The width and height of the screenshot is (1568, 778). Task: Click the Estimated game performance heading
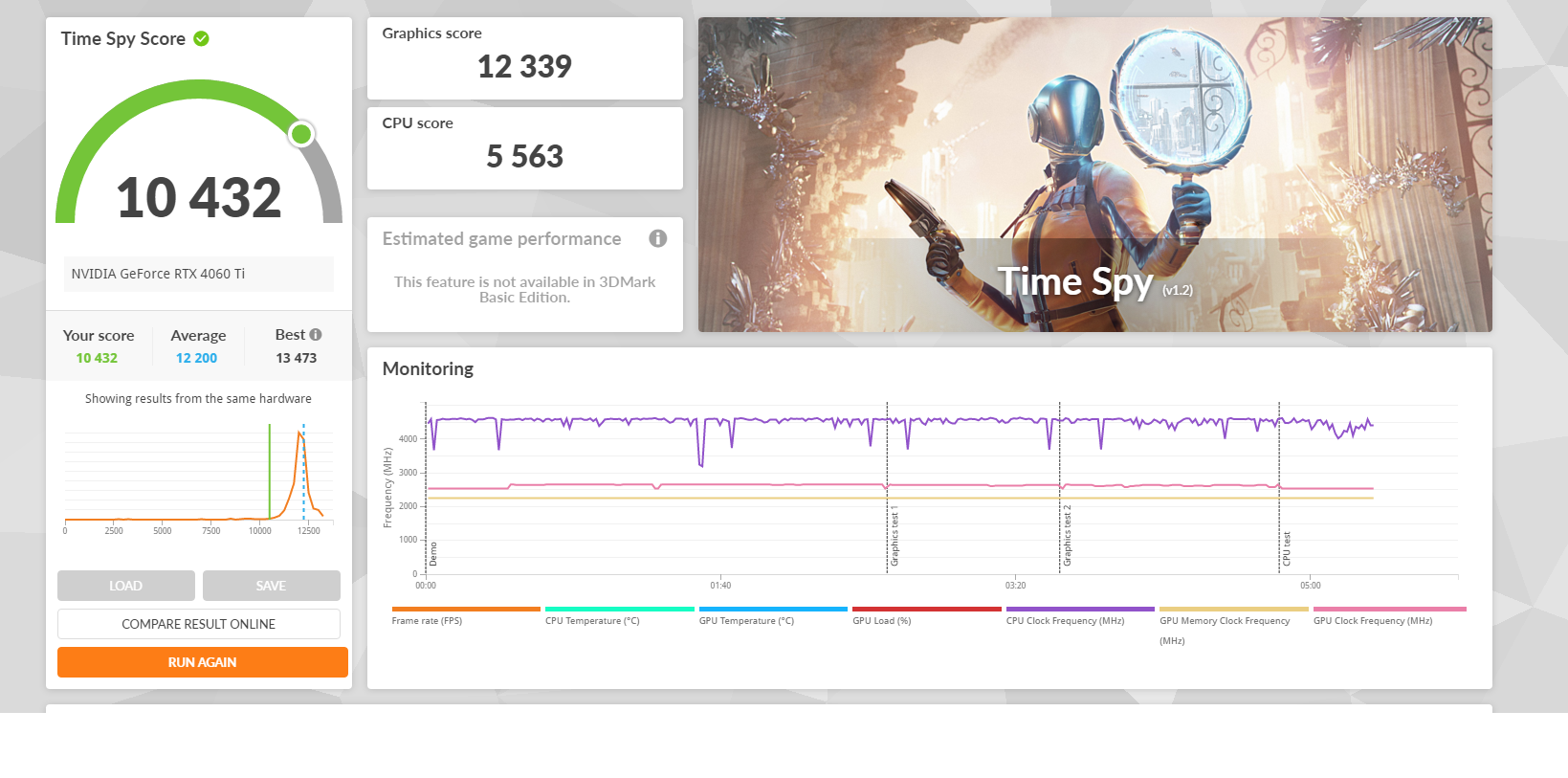[501, 238]
